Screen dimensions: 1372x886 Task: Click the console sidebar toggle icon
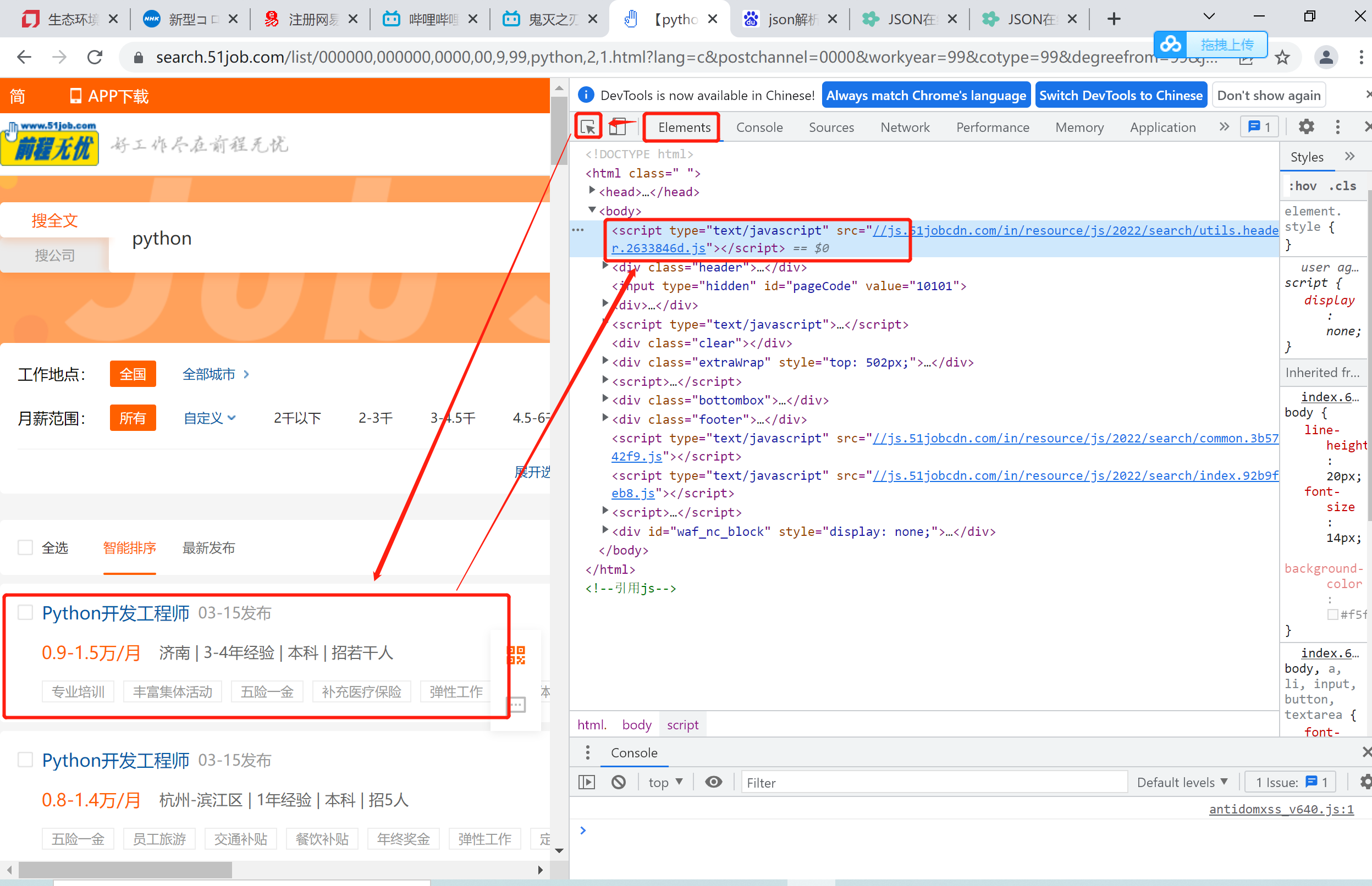[x=586, y=782]
